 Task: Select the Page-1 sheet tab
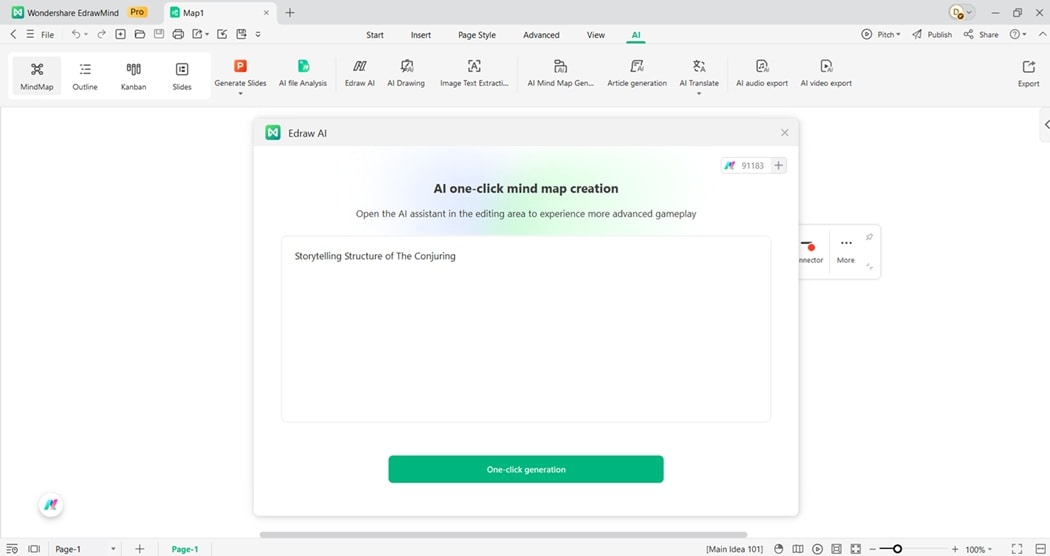pos(185,549)
